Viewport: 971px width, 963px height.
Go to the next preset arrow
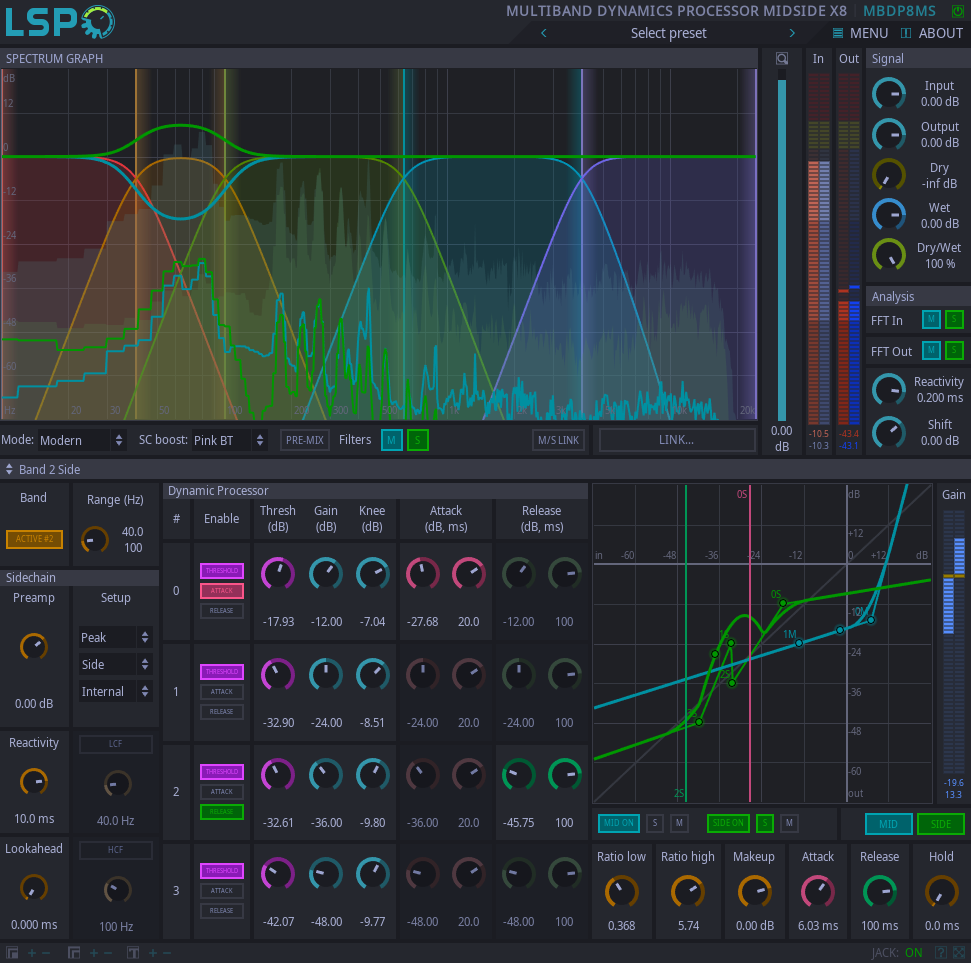[x=793, y=33]
